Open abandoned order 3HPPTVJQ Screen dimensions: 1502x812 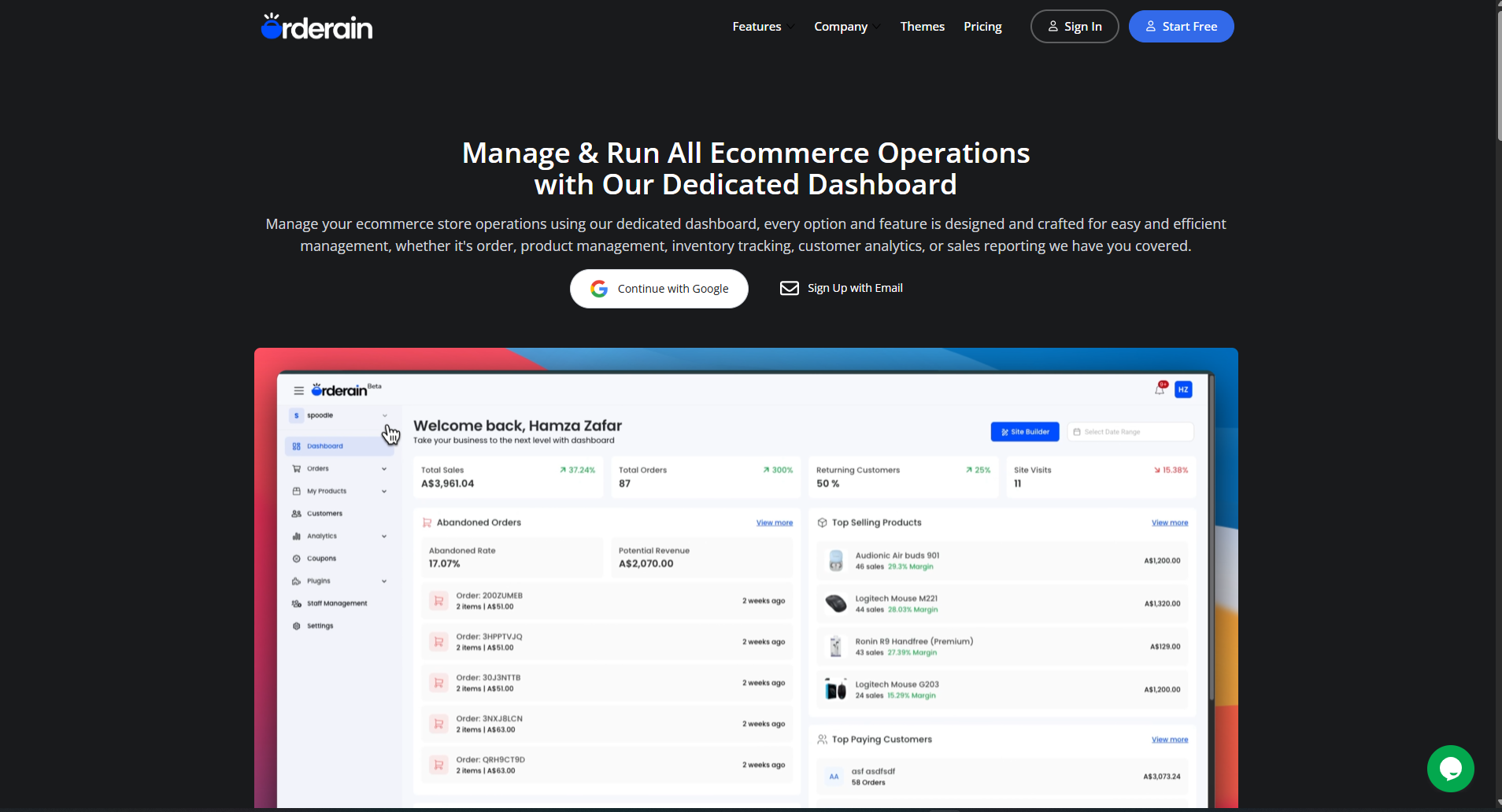(607, 642)
